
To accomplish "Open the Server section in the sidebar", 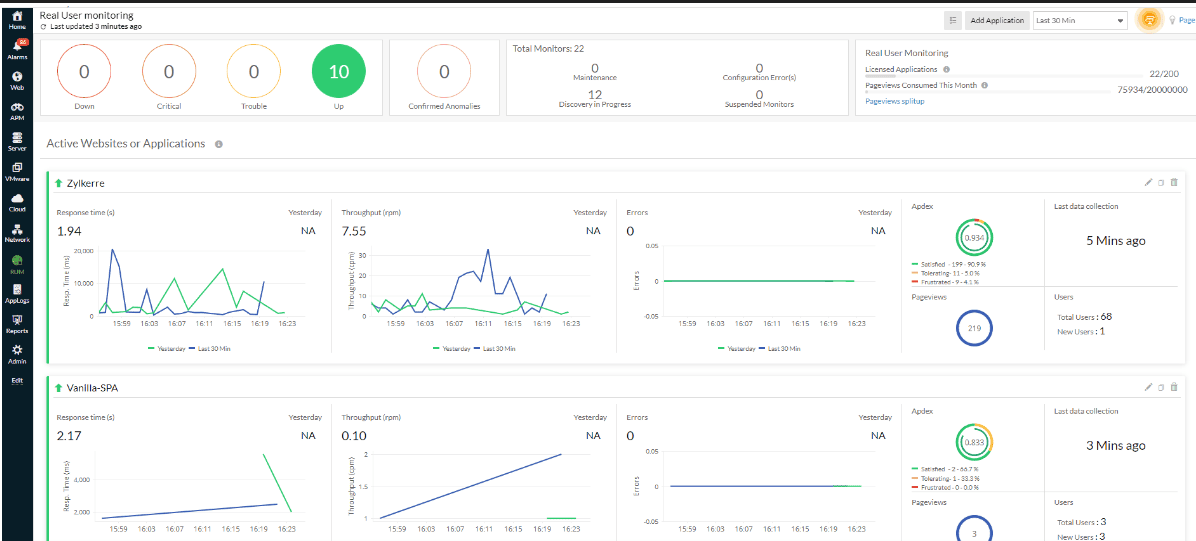I will coord(17,142).
